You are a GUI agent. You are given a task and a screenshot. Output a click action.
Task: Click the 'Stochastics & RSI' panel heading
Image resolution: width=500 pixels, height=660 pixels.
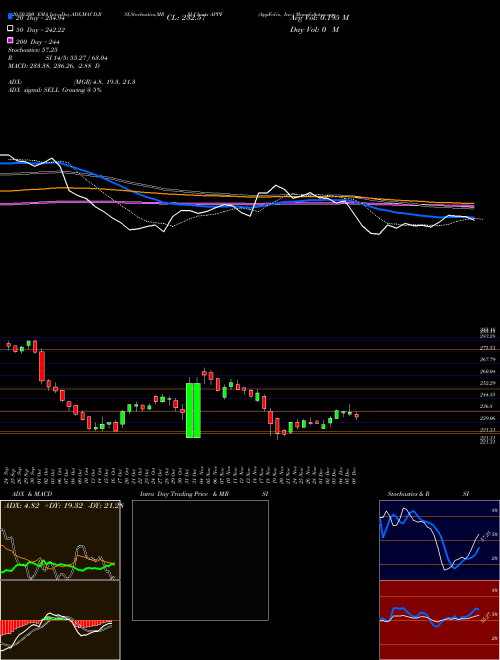point(428,494)
